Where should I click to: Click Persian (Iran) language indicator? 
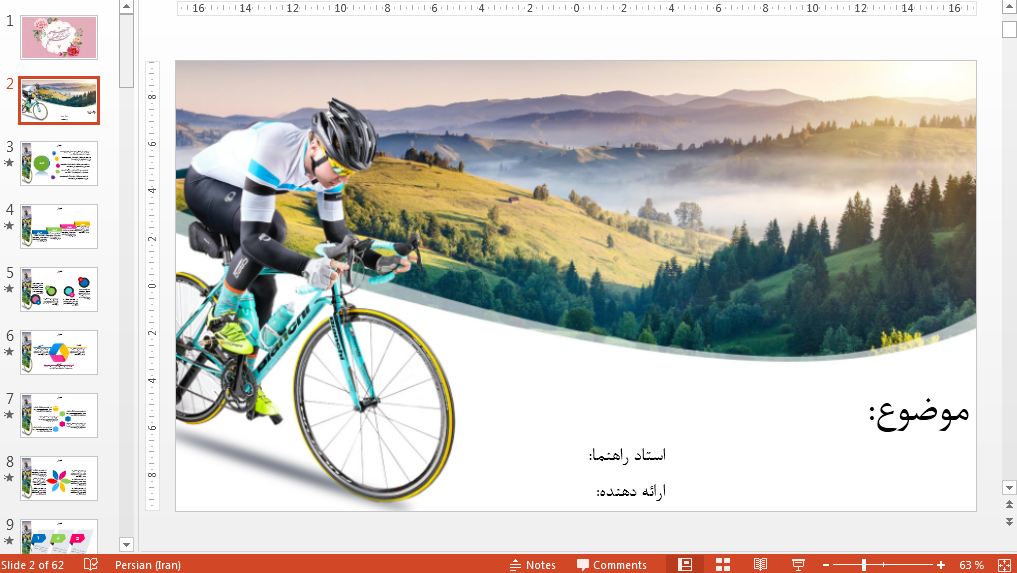pyautogui.click(x=147, y=565)
